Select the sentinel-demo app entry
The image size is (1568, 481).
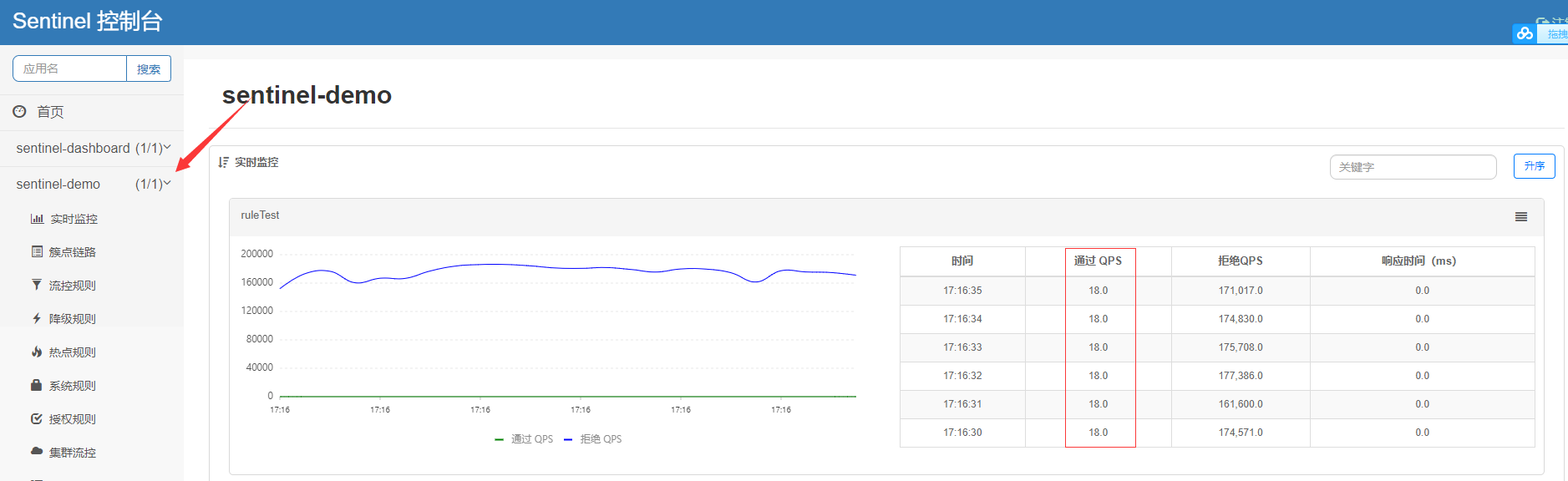[x=58, y=184]
